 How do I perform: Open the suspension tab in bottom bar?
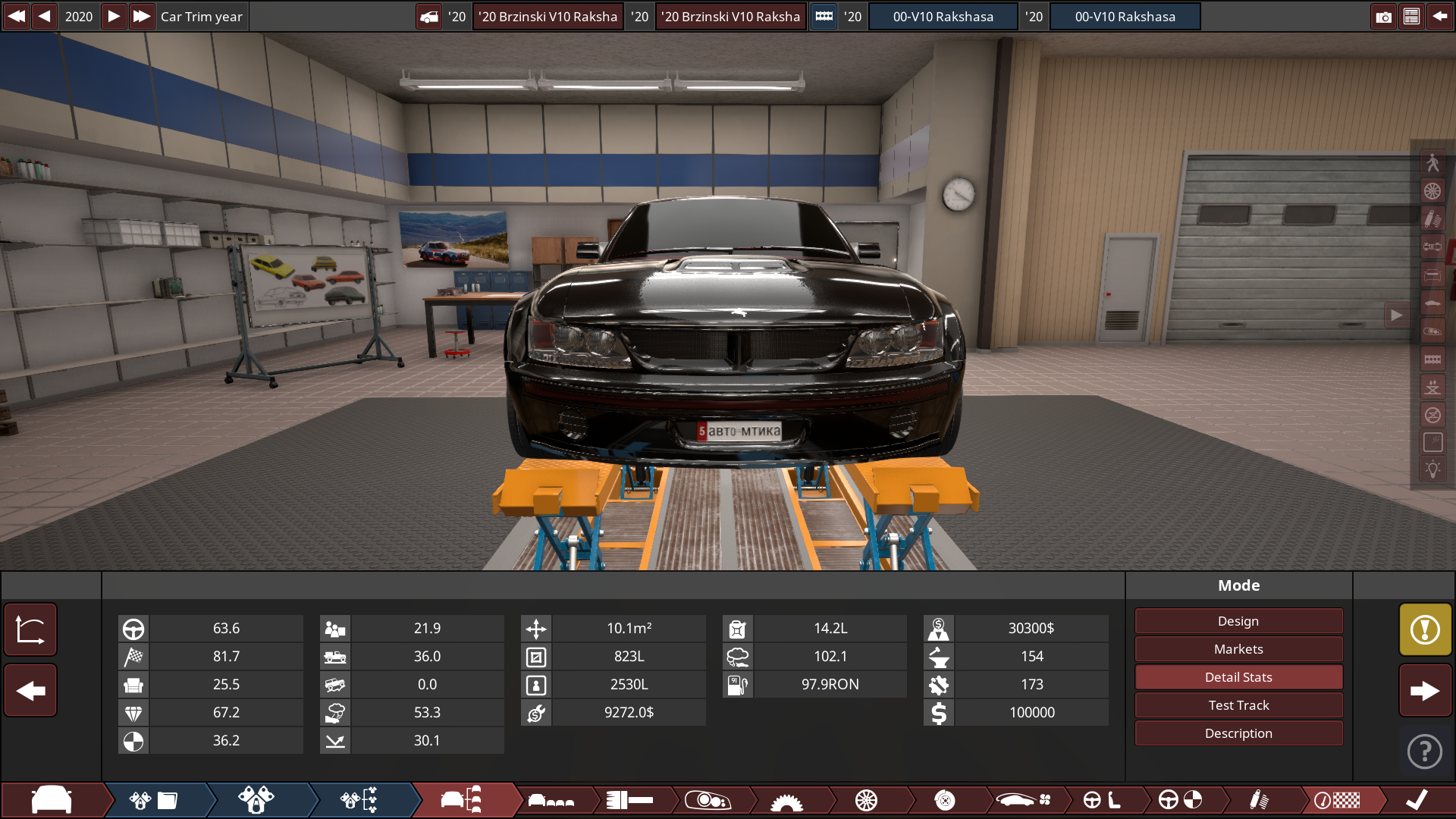coord(1258,800)
